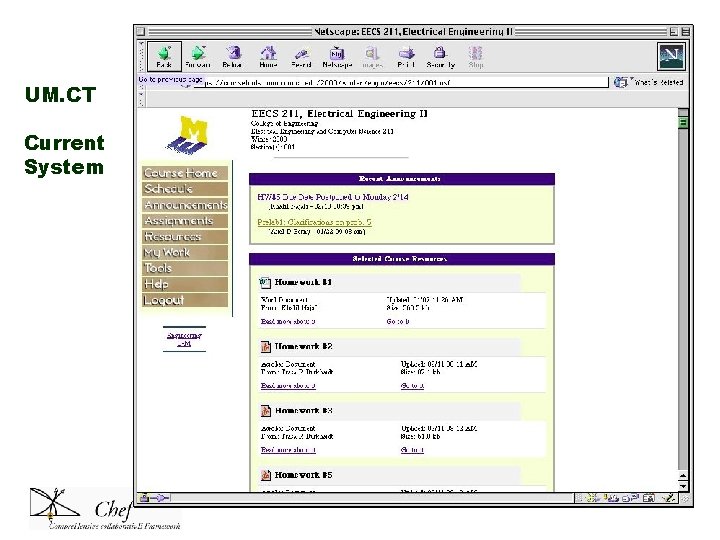Click the Homework #3 document icon
The image size is (720, 540).
(265, 411)
